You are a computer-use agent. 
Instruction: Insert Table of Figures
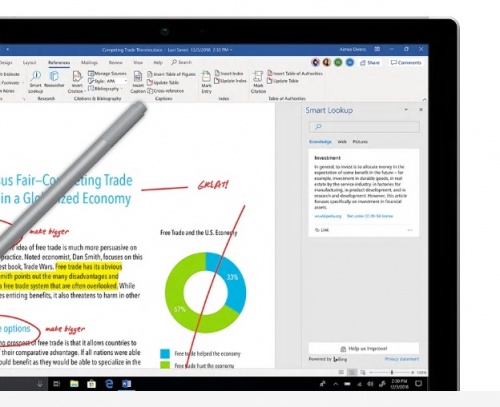click(171, 74)
